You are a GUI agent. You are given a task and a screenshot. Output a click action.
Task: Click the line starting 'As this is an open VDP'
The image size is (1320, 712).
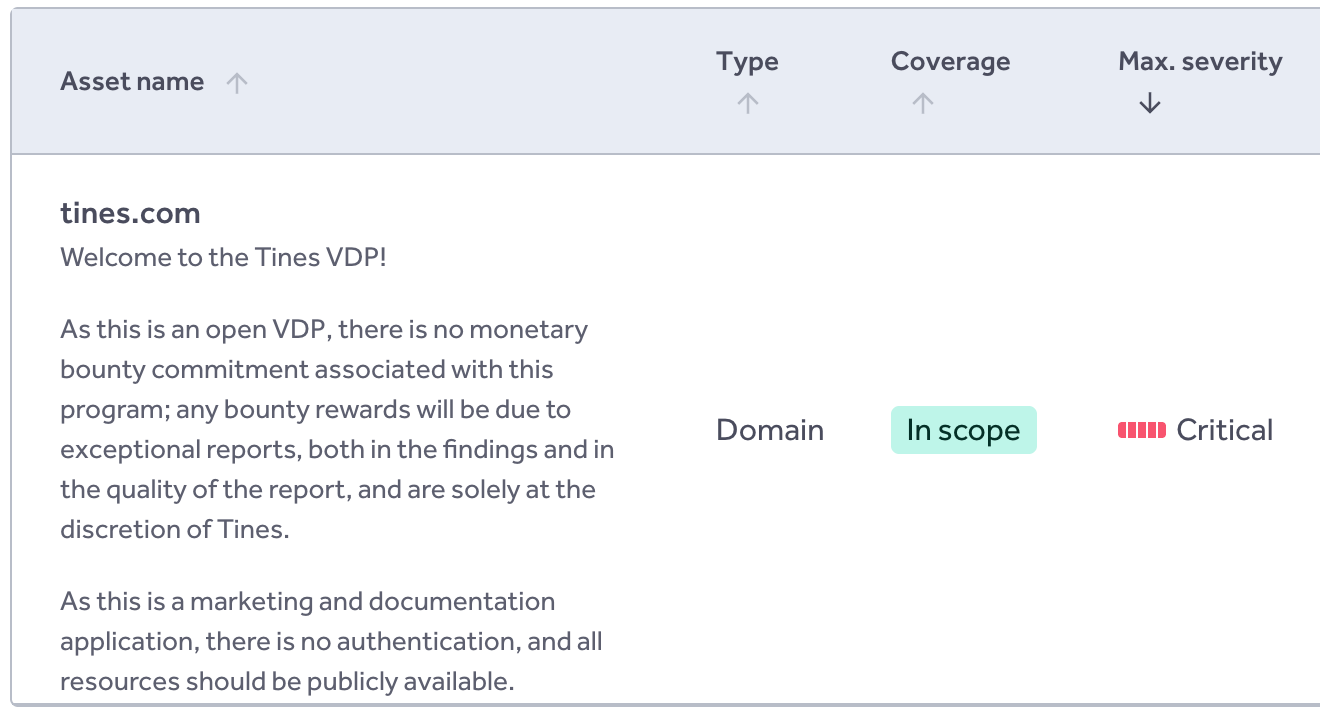[x=324, y=329]
